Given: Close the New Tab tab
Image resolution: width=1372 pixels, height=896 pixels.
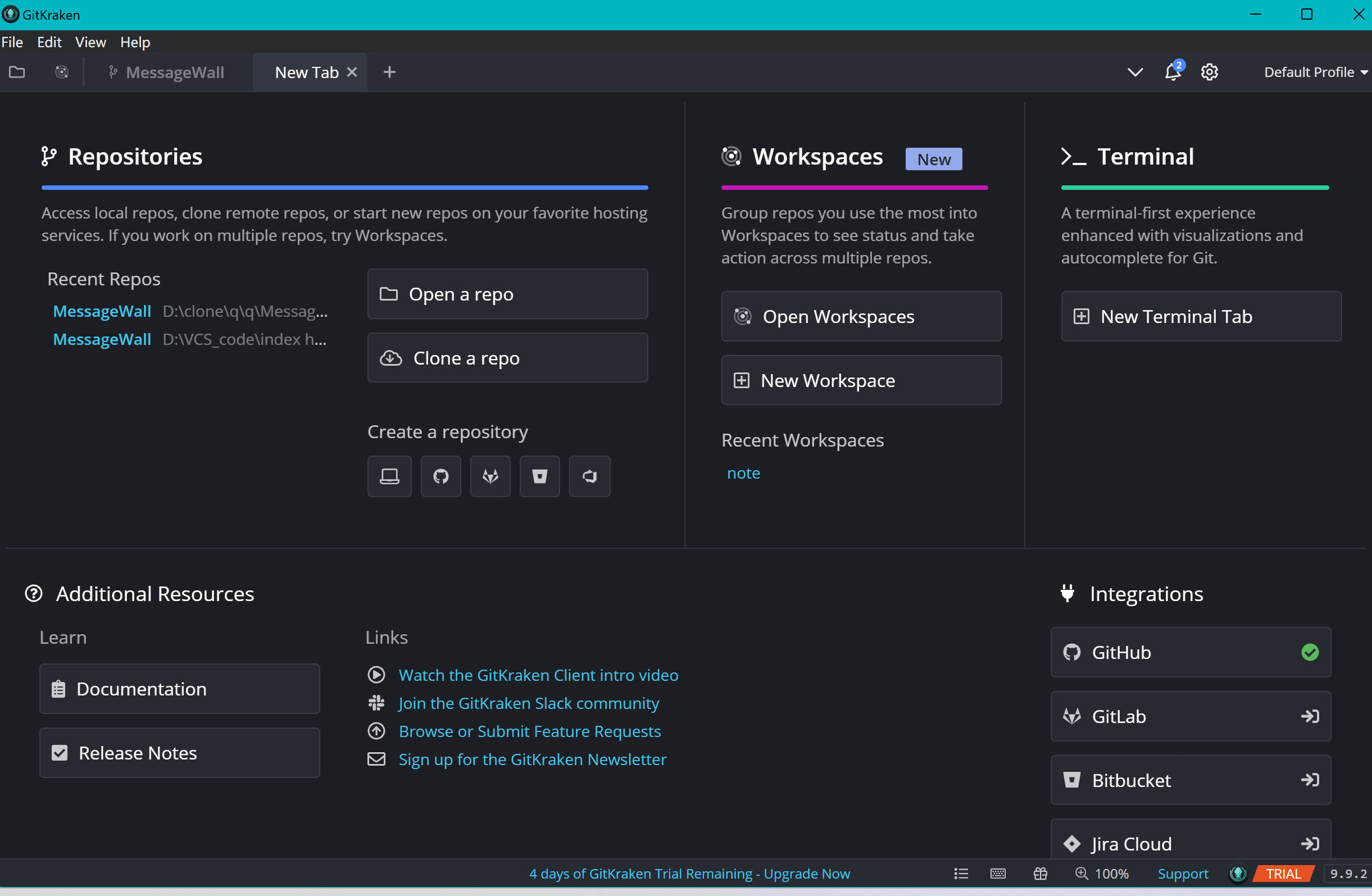Looking at the screenshot, I should pos(352,72).
